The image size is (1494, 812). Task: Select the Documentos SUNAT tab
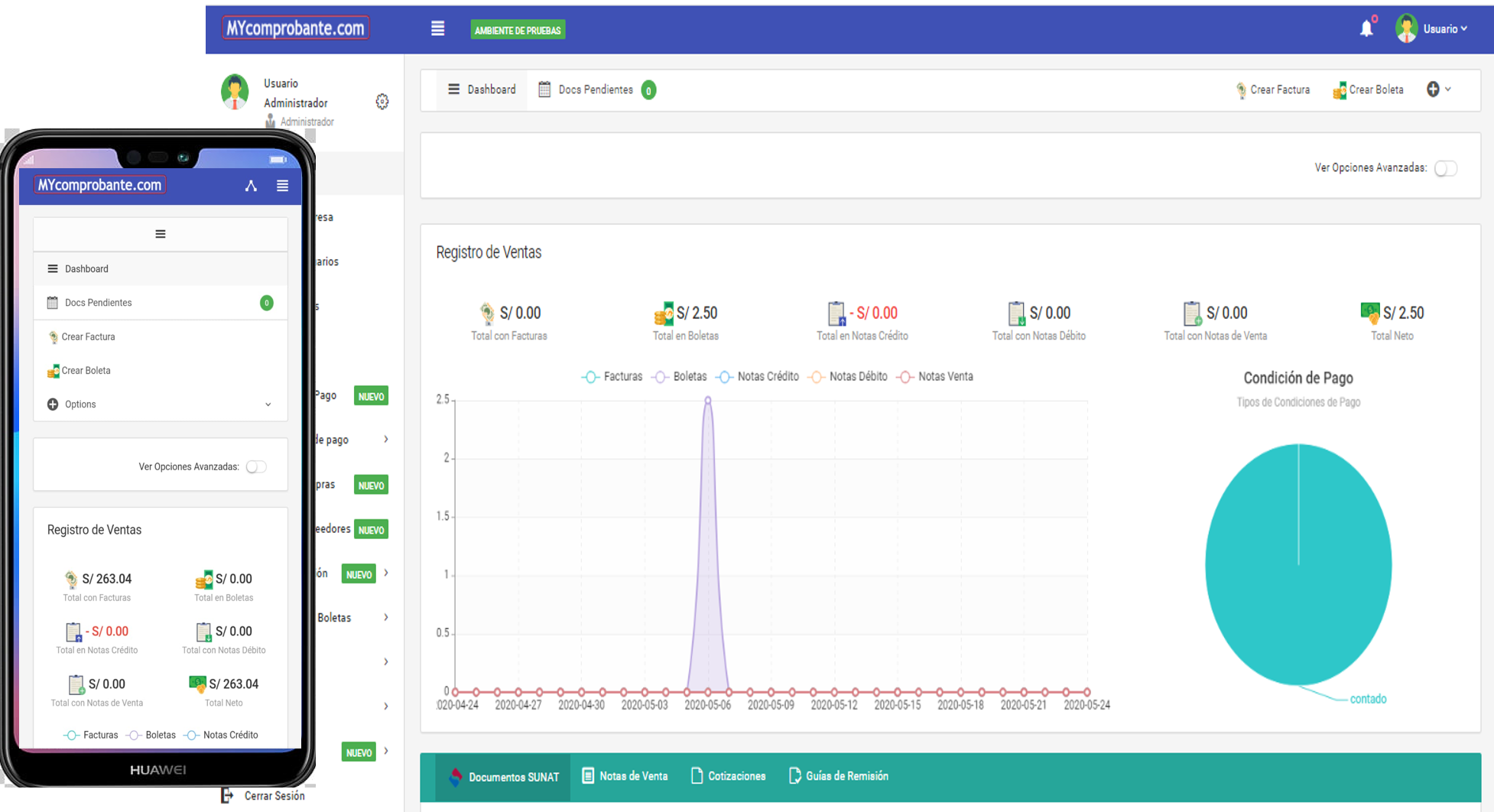tap(504, 777)
